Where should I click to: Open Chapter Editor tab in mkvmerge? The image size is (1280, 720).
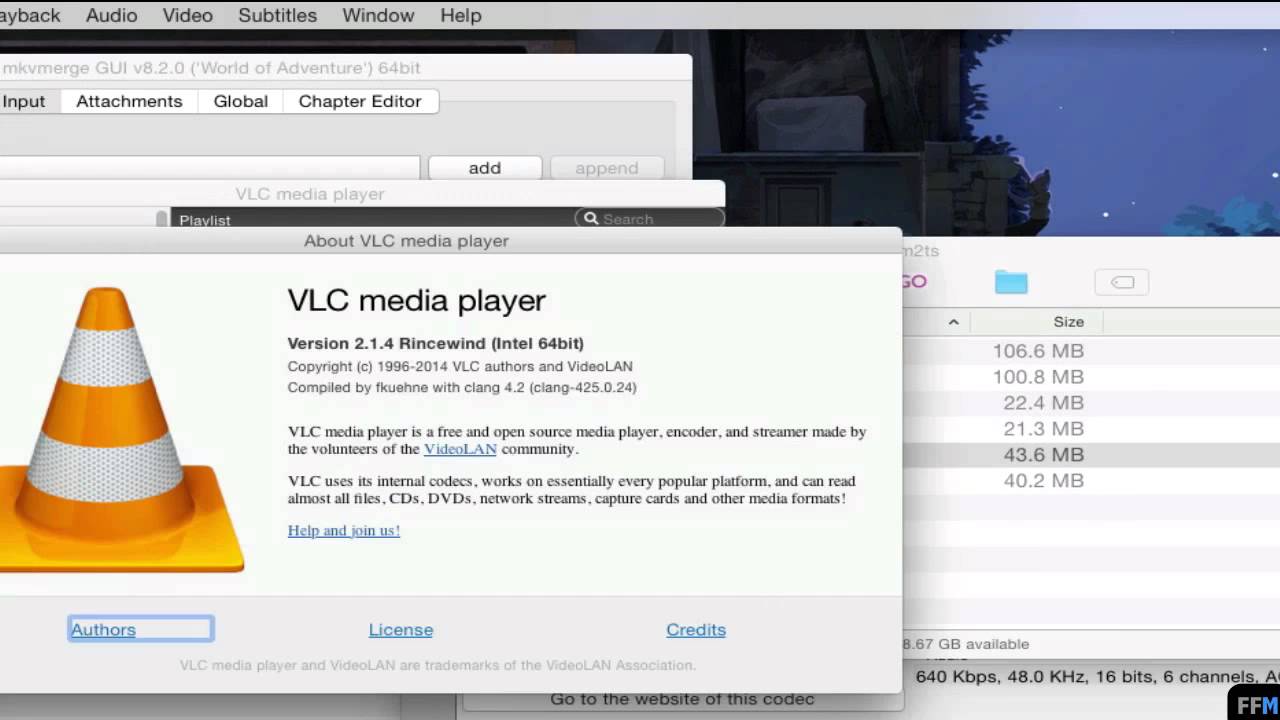tap(360, 101)
